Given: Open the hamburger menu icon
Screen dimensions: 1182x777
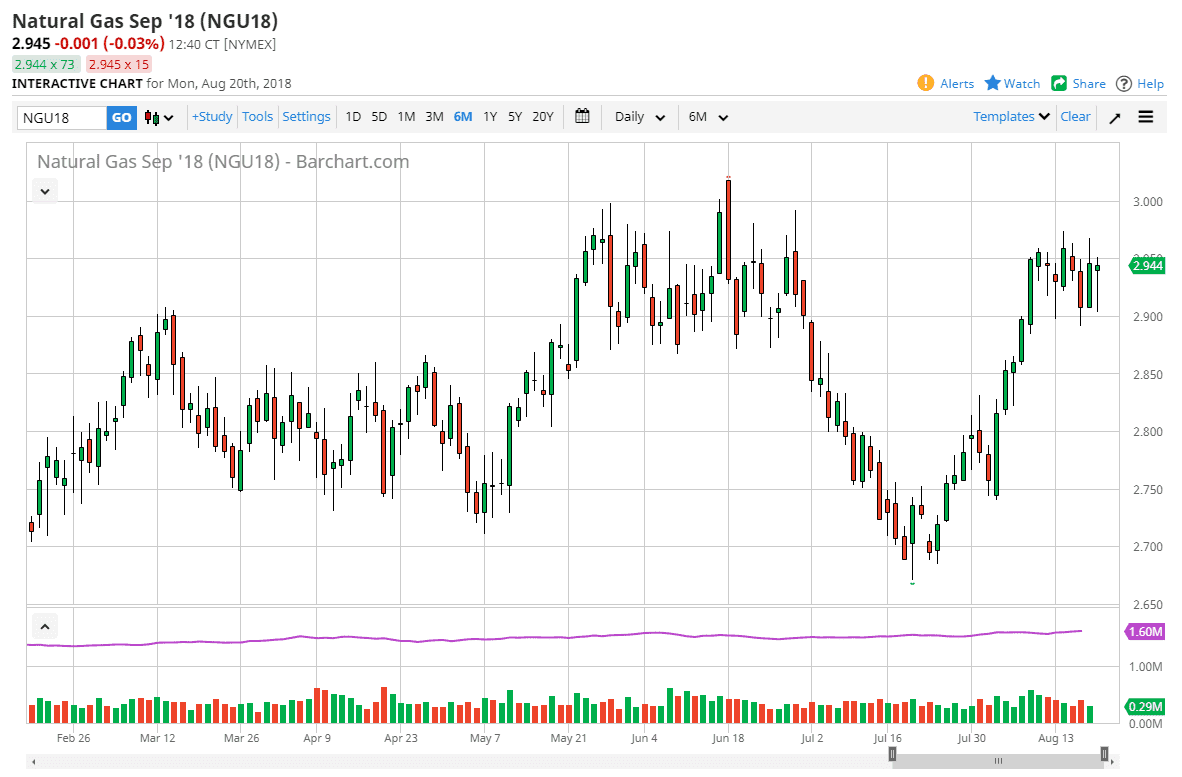Looking at the screenshot, I should click(1146, 117).
